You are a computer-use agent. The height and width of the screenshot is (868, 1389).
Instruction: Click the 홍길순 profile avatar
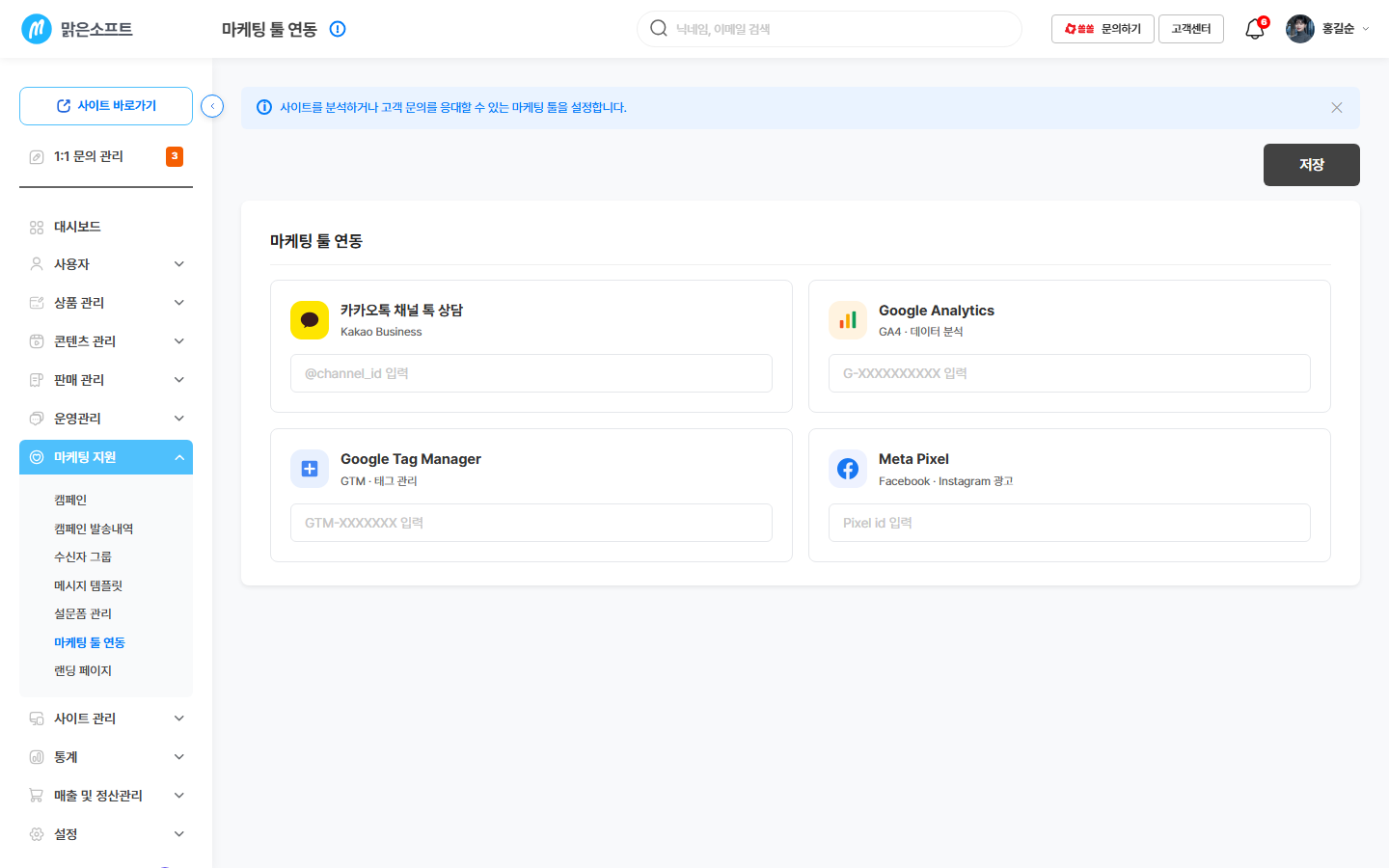pos(1300,29)
